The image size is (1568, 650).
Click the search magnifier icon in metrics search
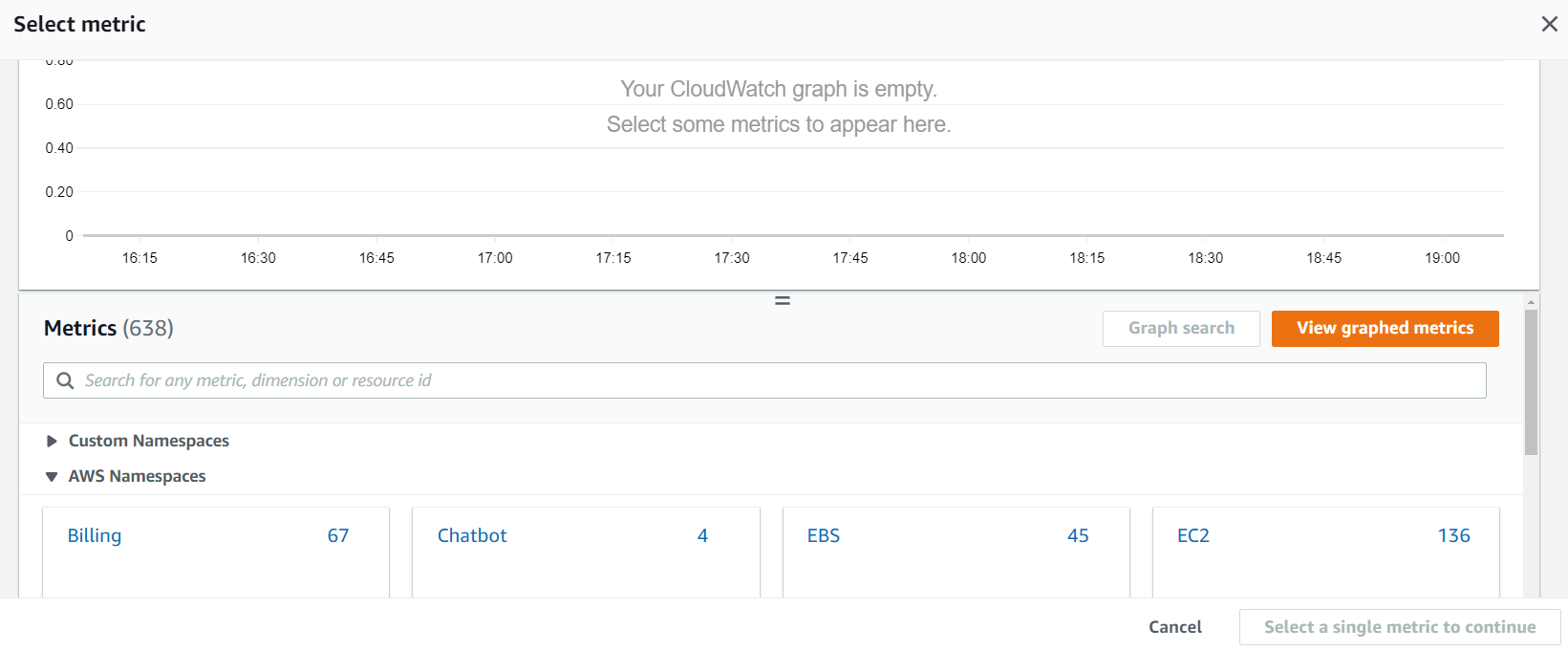(x=64, y=379)
